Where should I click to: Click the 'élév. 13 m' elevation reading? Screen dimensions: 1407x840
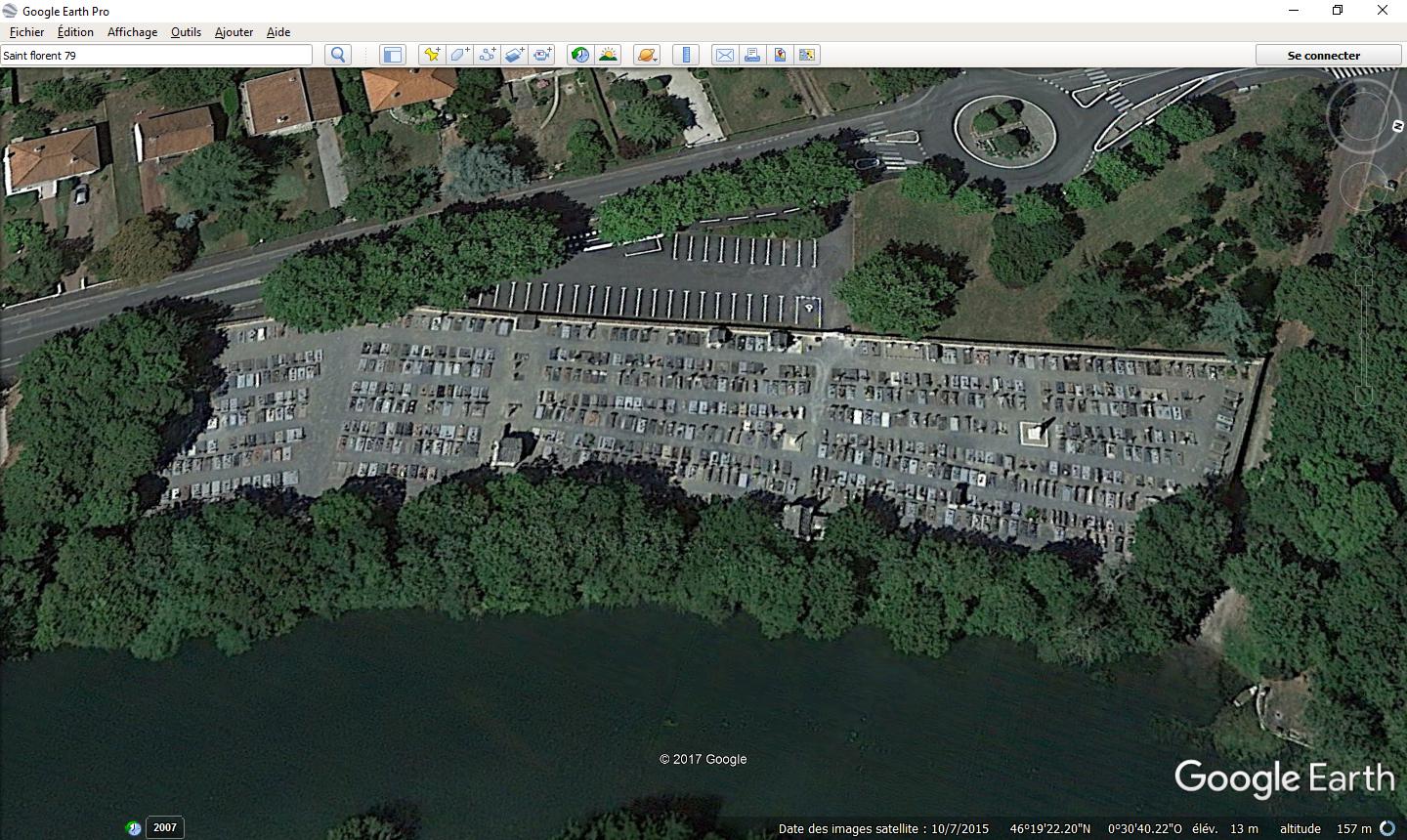1225,828
